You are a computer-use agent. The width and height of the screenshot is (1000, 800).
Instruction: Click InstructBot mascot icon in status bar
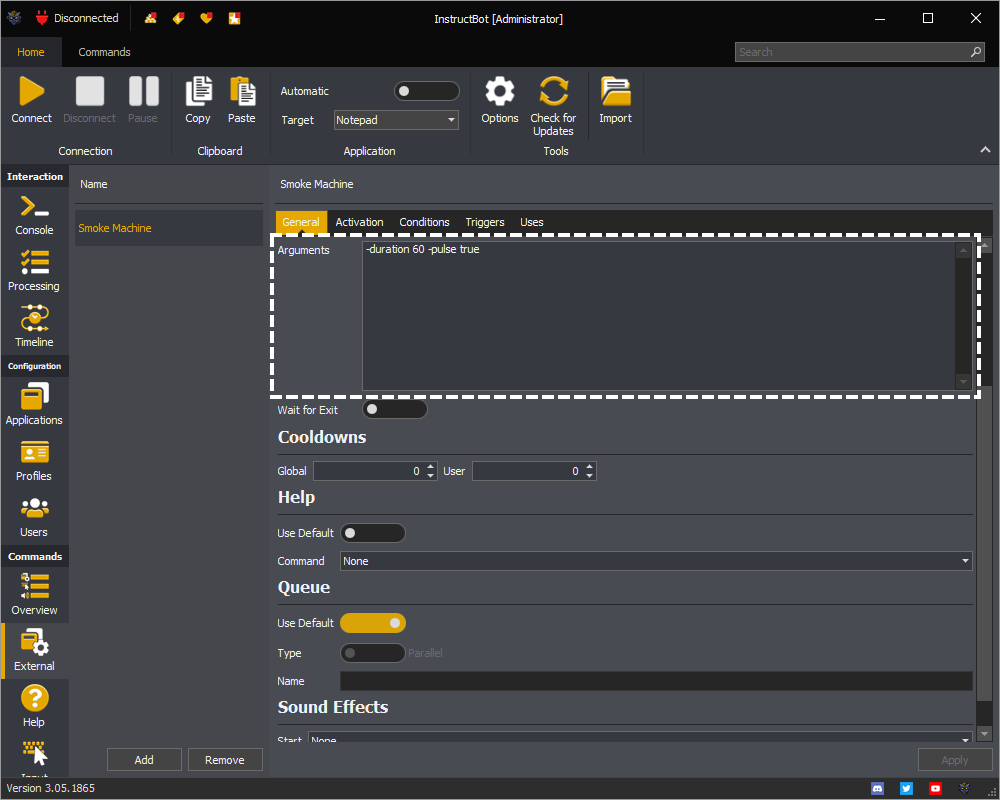[964, 789]
